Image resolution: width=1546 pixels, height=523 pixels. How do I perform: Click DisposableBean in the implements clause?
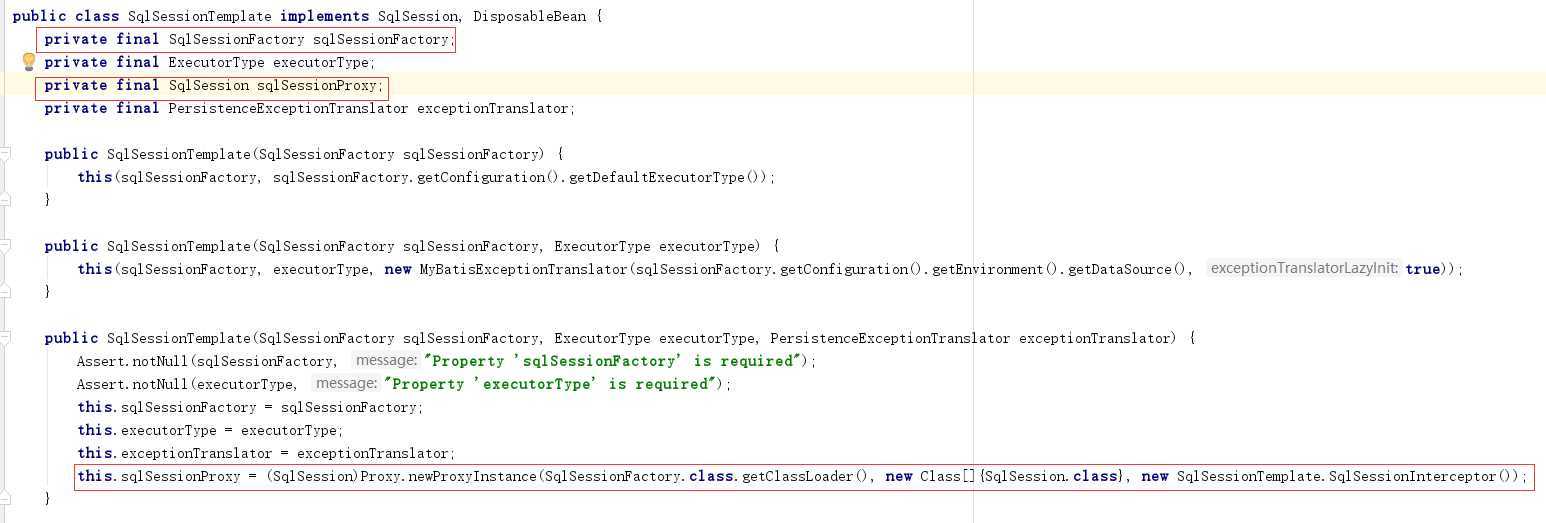point(529,17)
